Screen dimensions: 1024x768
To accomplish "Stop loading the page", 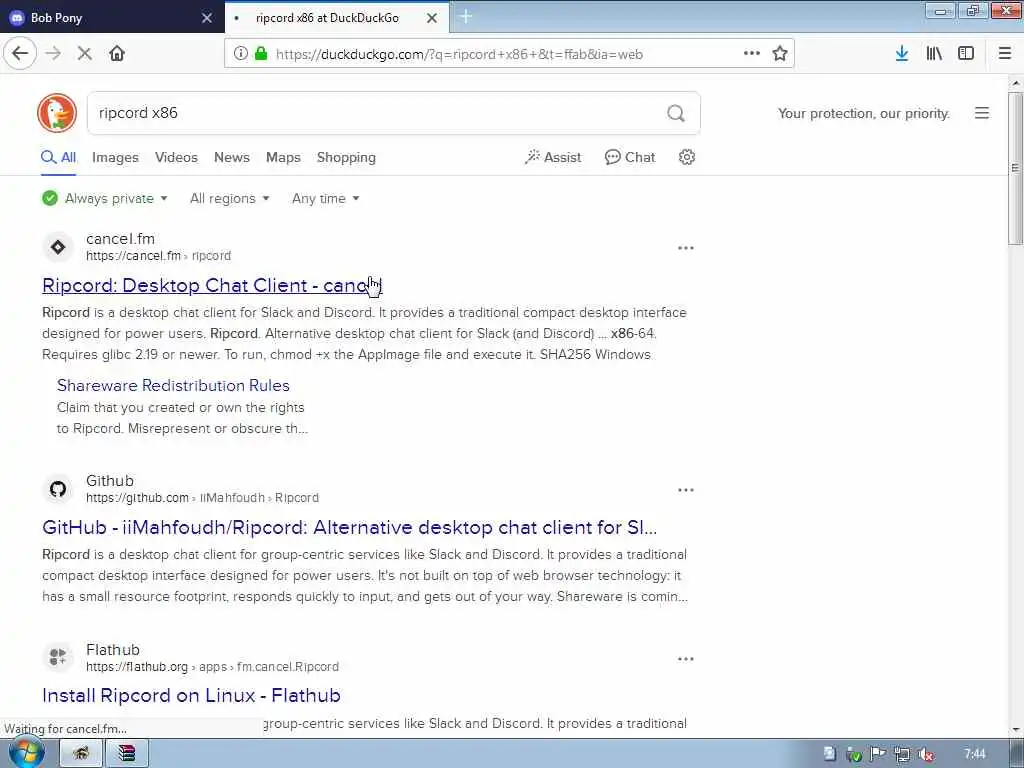I will tap(84, 54).
